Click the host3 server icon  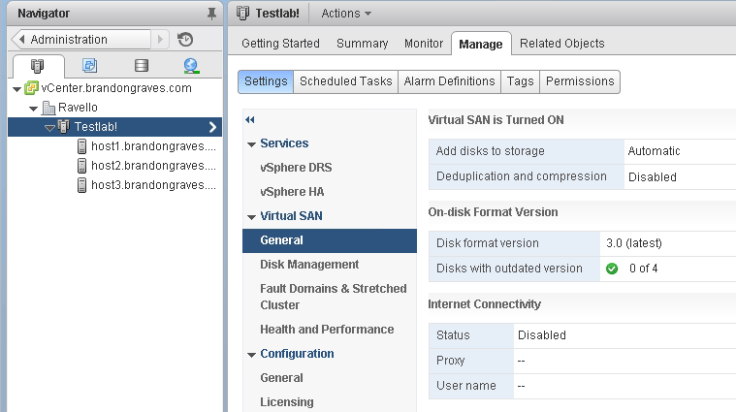(82, 185)
